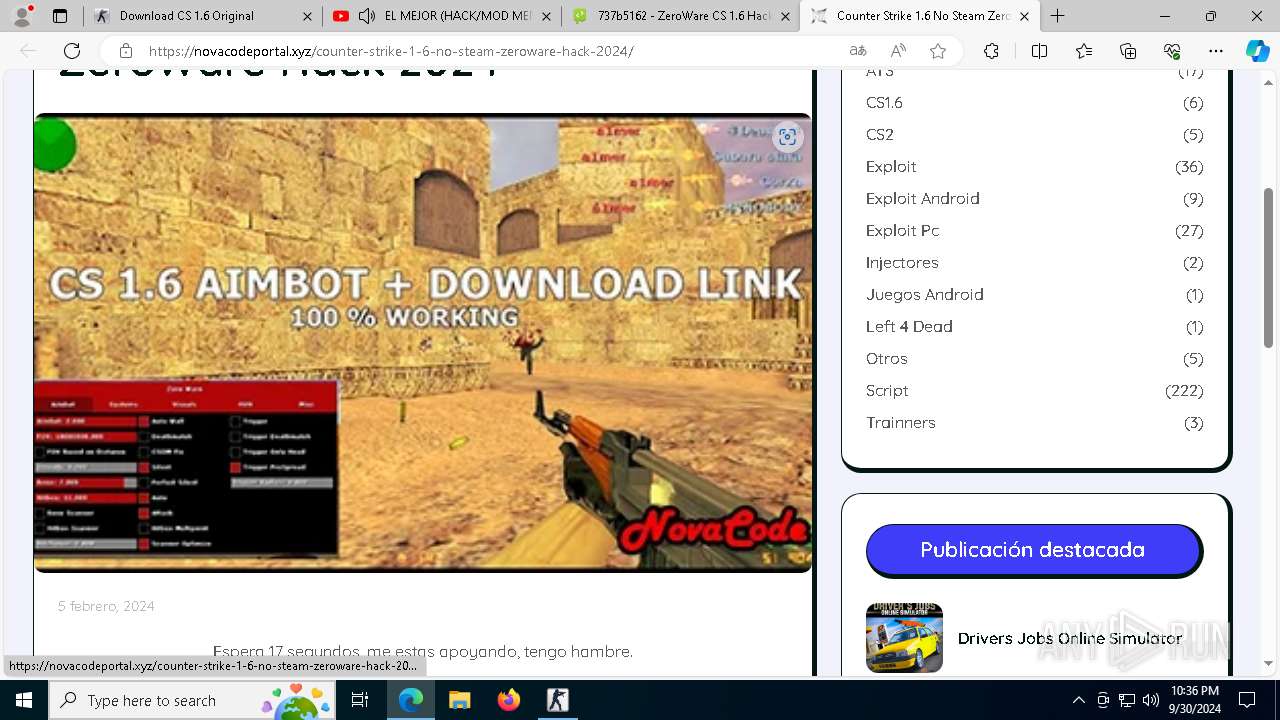
Task: Open the Exploit Android category
Action: point(923,199)
